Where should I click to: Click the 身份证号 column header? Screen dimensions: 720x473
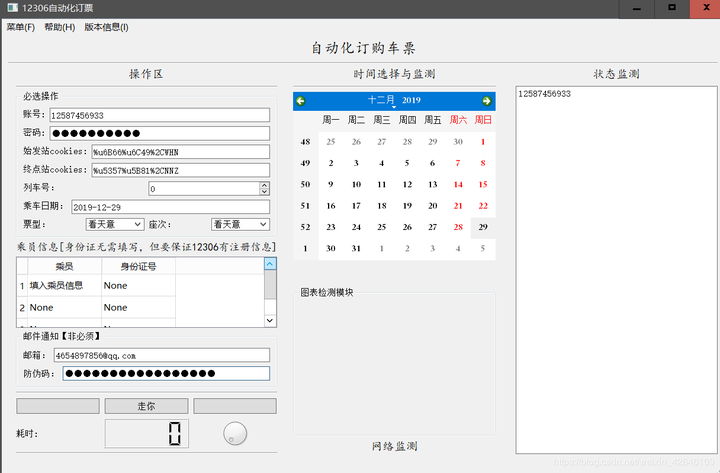pos(138,266)
